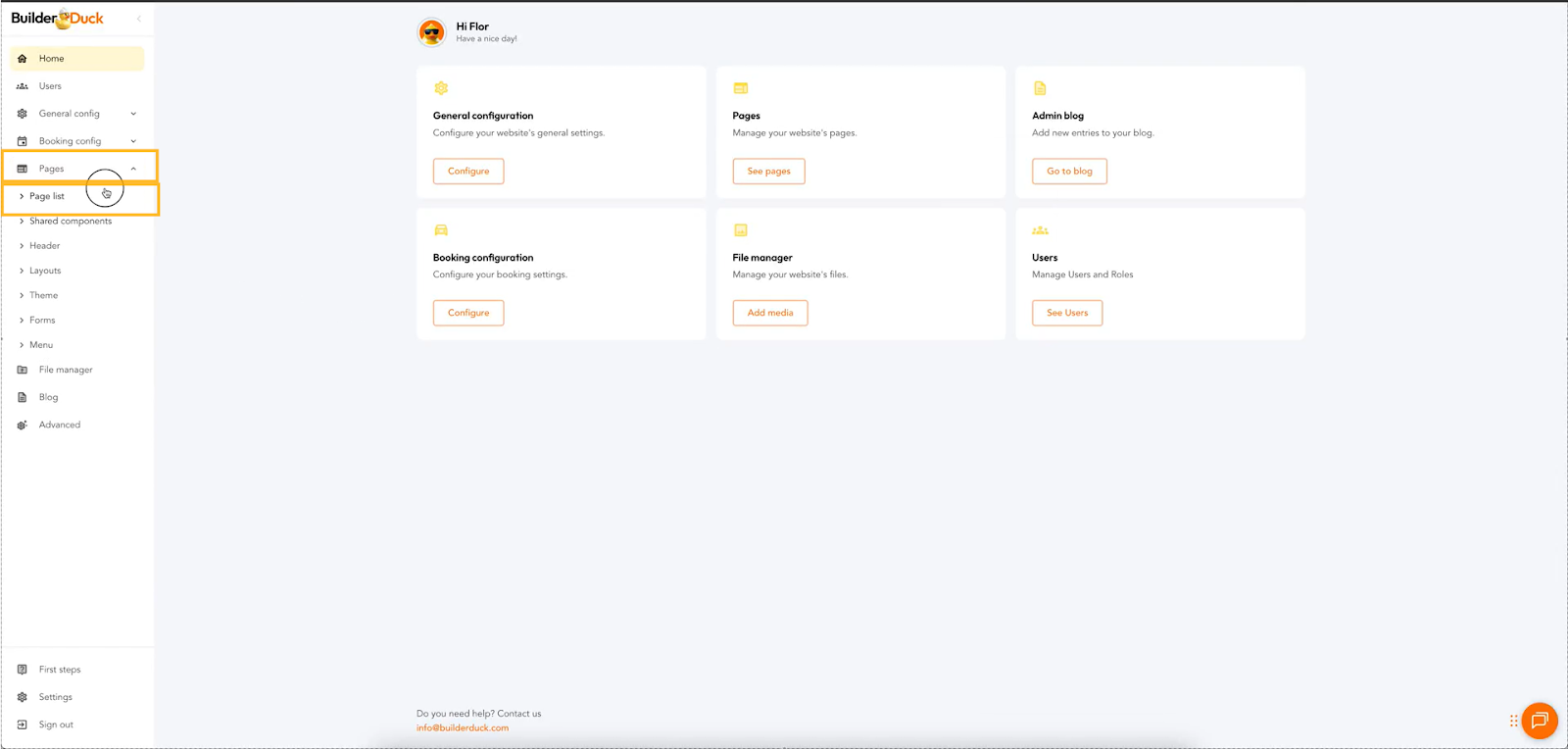
Task: Click the Users icon in sidebar
Action: 23,86
